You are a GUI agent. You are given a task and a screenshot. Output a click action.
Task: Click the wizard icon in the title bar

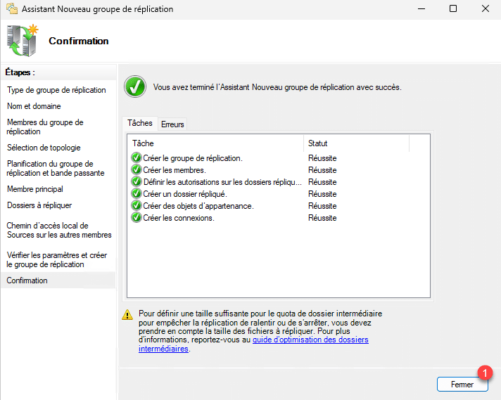[12, 9]
